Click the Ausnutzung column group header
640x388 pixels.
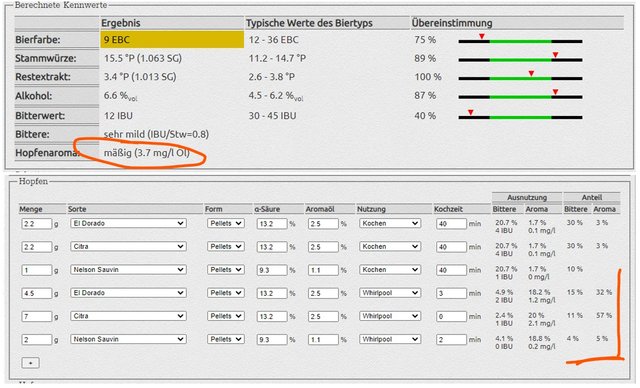pos(527,197)
